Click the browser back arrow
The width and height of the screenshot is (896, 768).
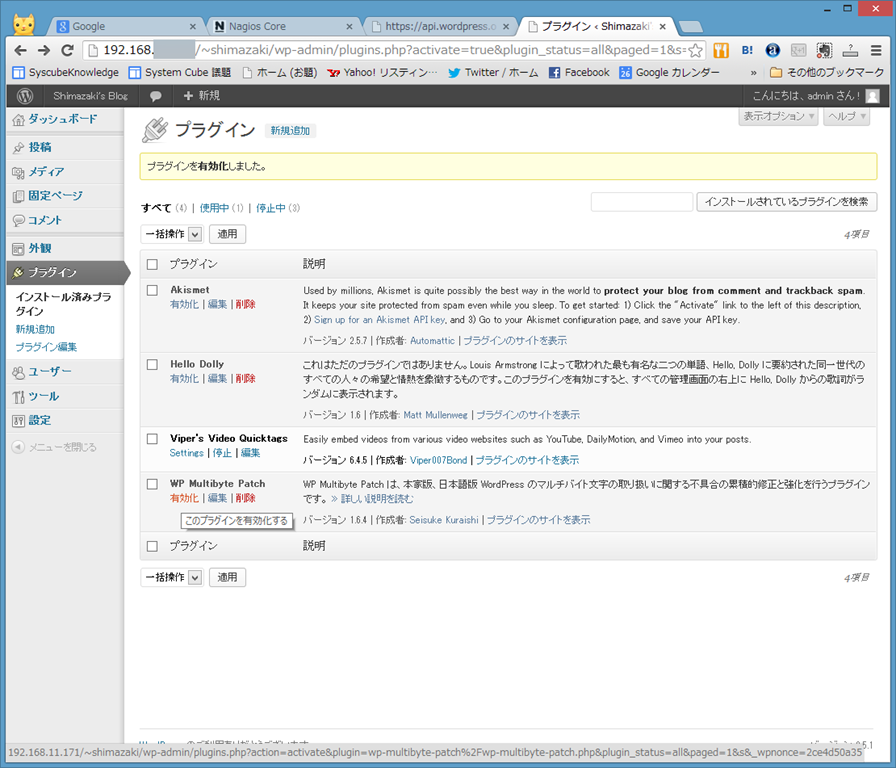[21, 50]
